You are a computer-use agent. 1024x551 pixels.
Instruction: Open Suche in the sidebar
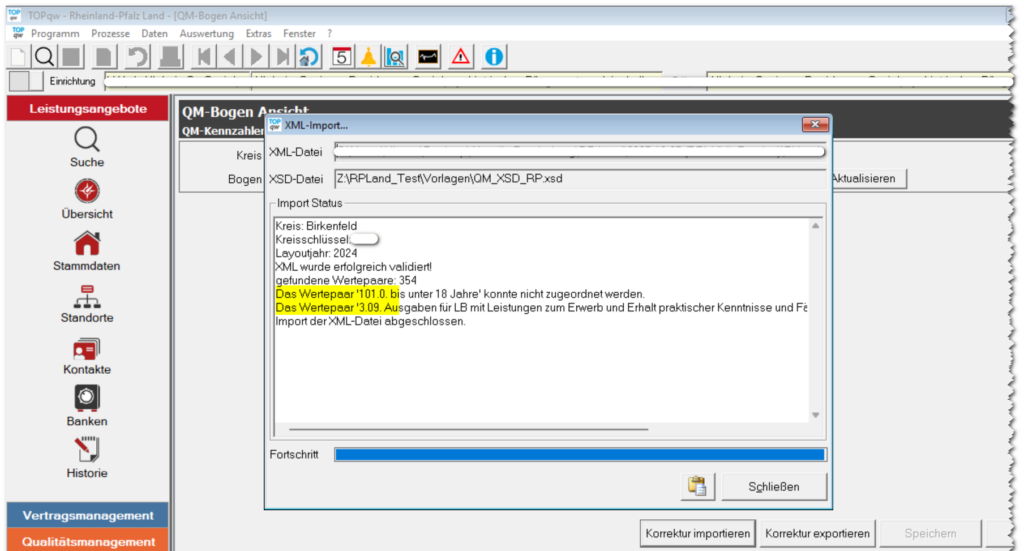point(87,147)
